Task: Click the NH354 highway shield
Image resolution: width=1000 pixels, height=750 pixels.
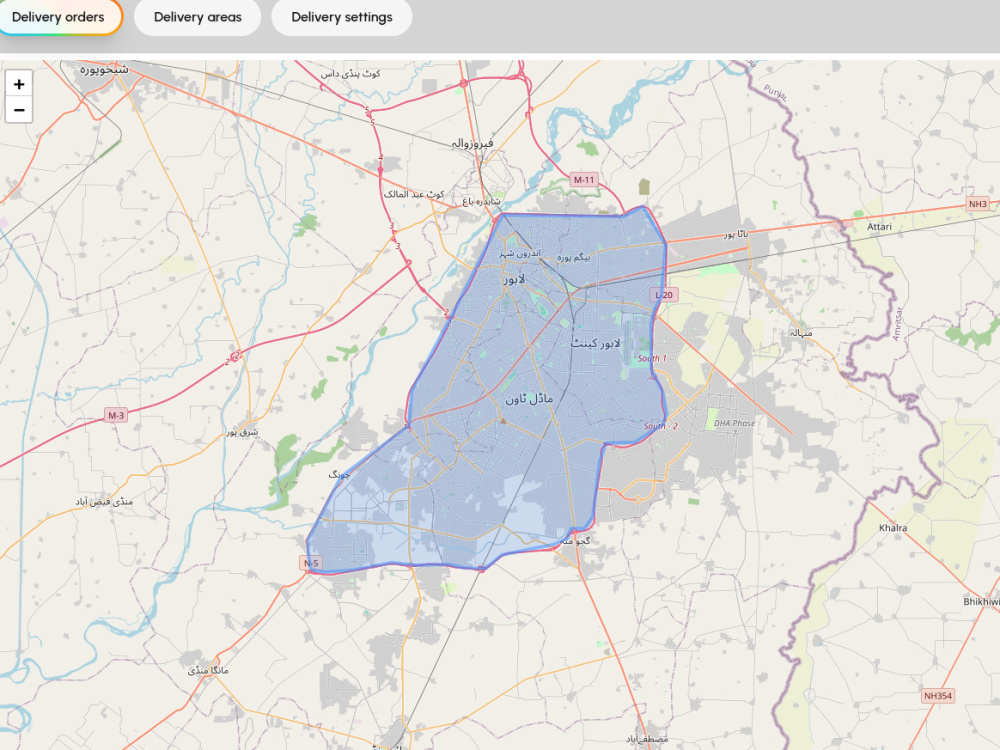Action: 938,696
